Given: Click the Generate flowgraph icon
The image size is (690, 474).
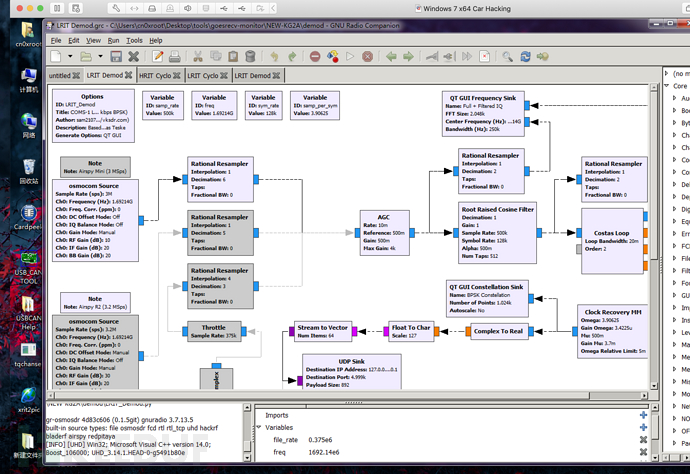Looking at the screenshot, I should tap(334, 57).
